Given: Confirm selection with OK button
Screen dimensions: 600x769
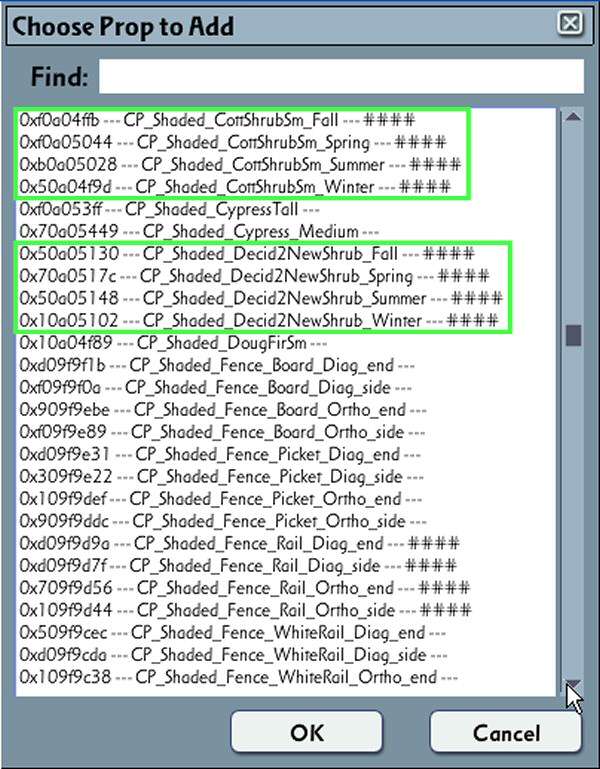Looking at the screenshot, I should click(x=307, y=732).
